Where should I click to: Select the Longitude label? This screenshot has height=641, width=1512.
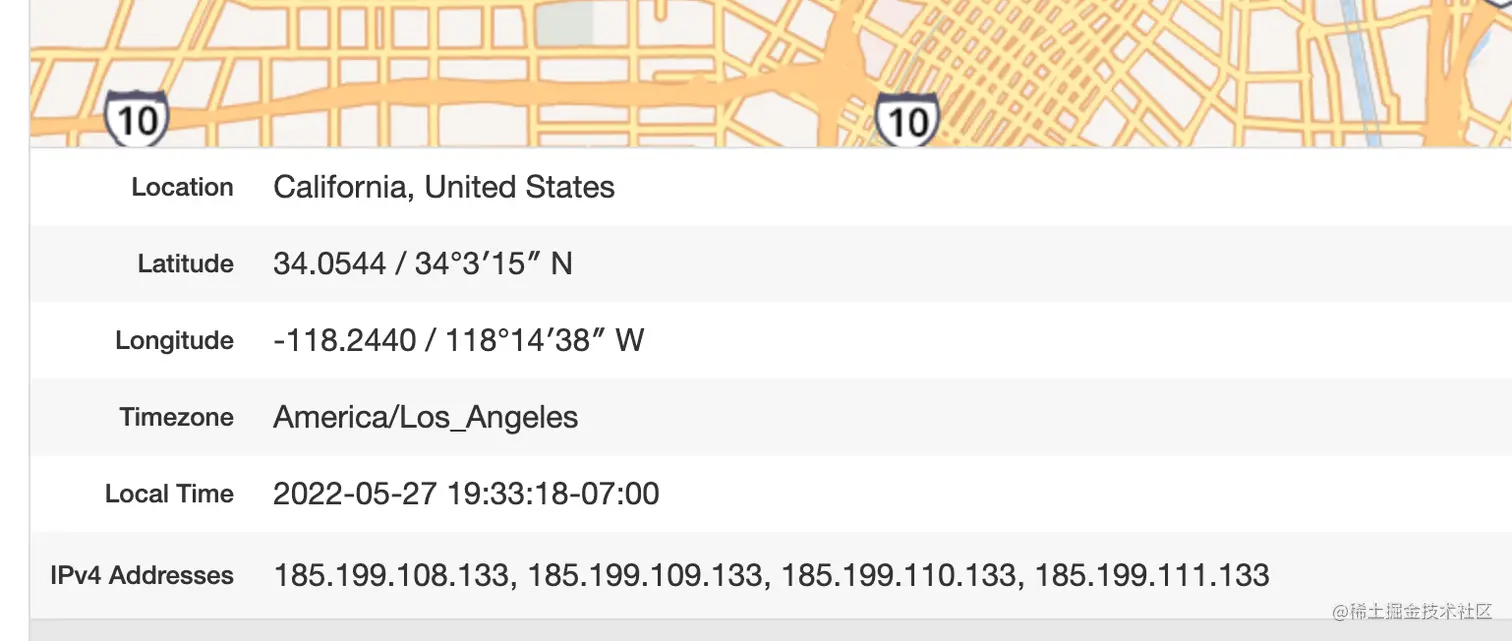tap(175, 341)
